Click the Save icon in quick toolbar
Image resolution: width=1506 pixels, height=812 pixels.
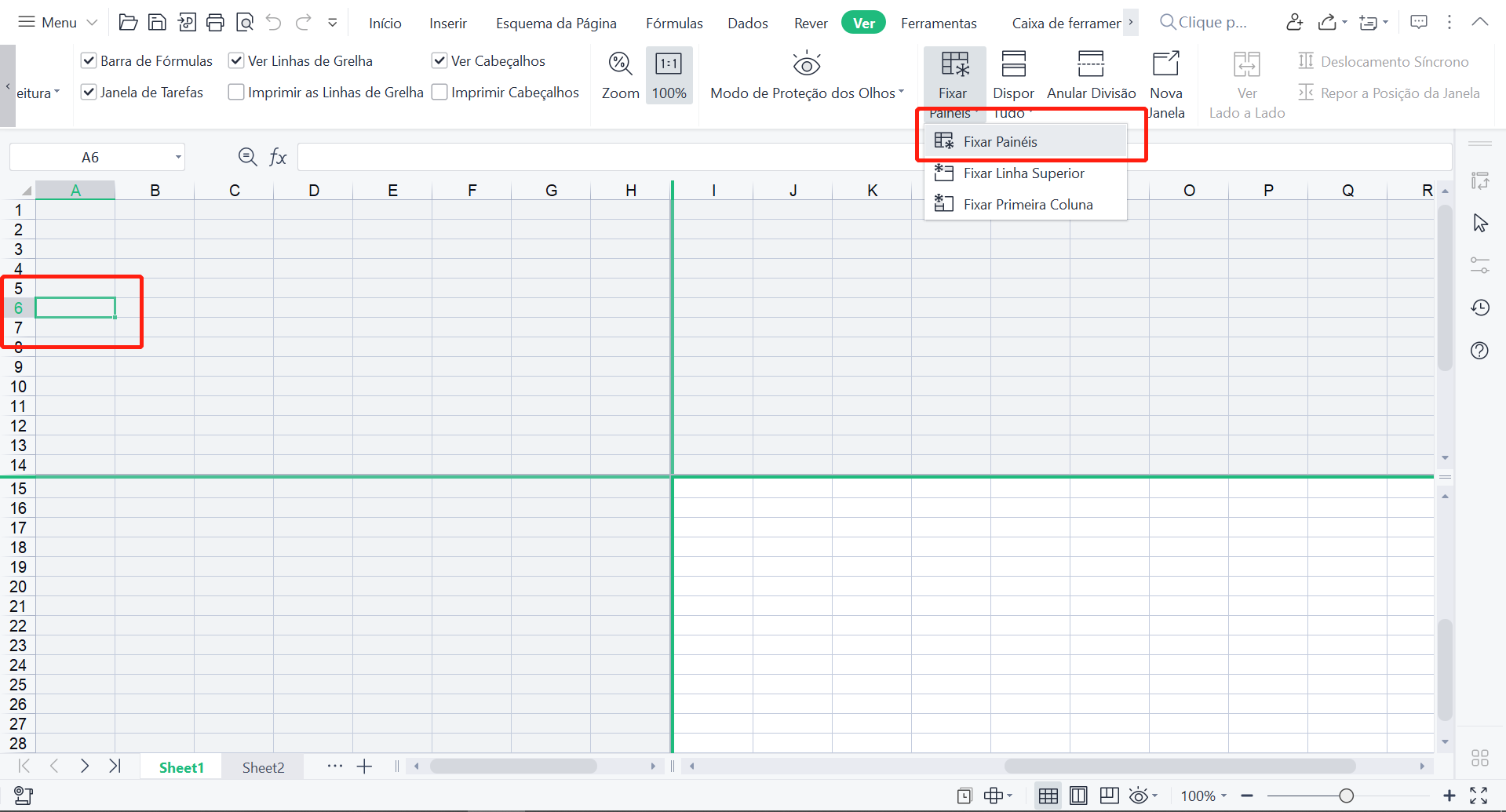point(157,23)
